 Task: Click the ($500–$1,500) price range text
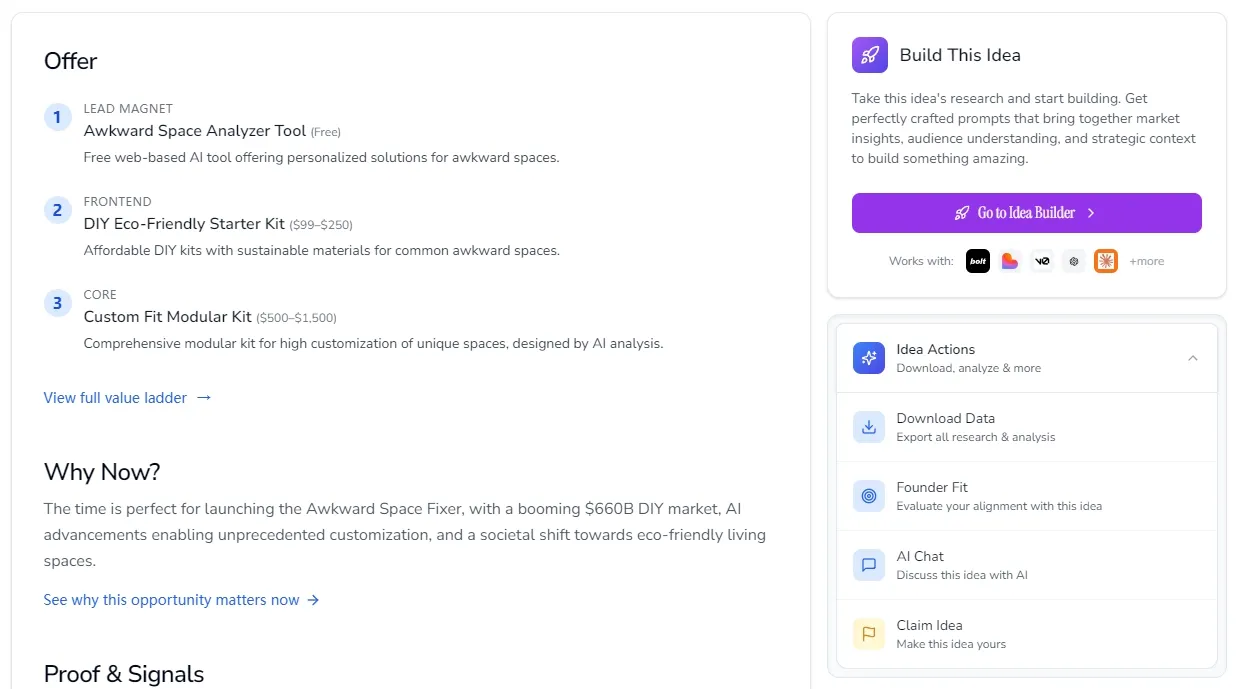tap(297, 318)
